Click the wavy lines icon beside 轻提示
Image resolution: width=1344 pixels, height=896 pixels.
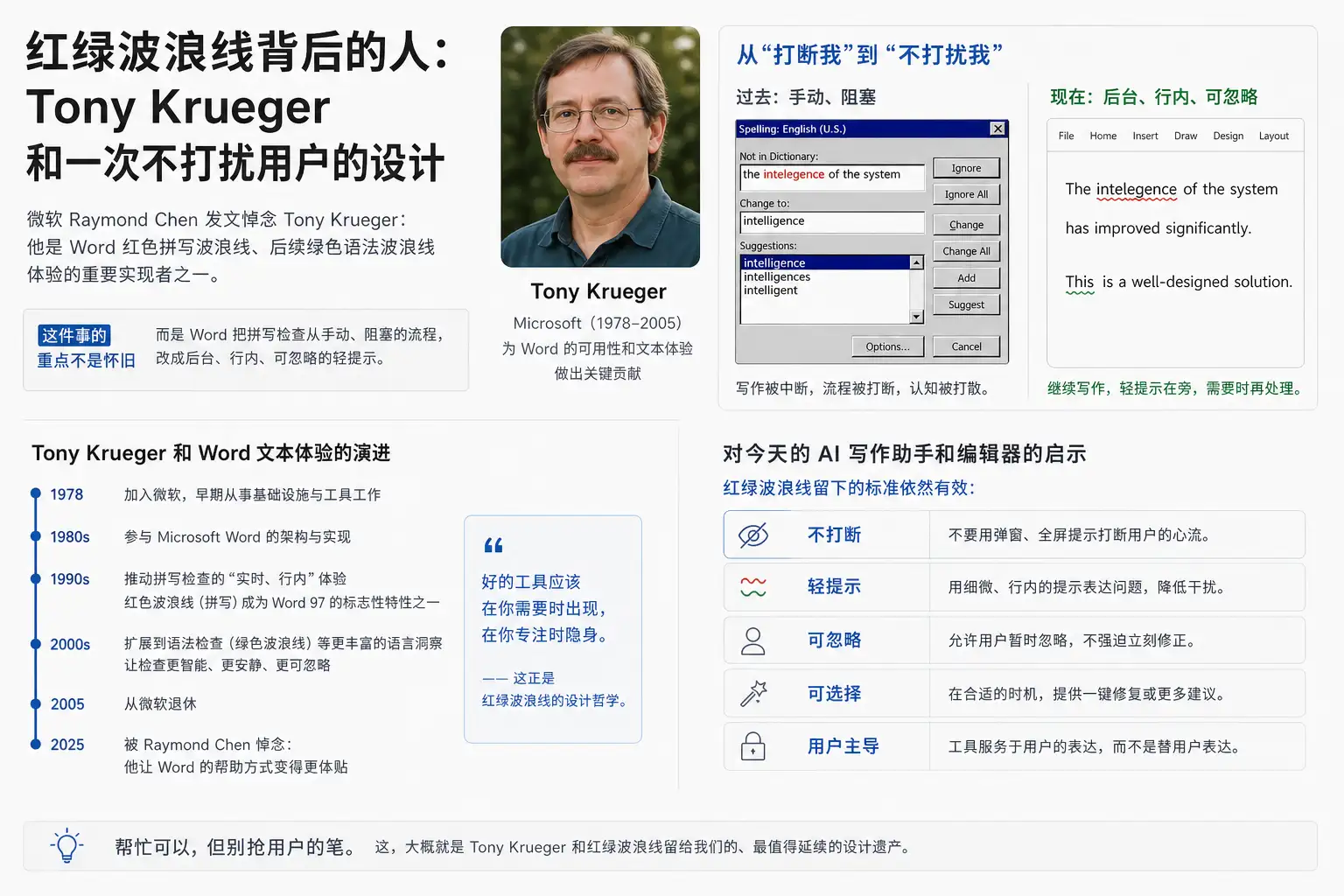click(753, 586)
